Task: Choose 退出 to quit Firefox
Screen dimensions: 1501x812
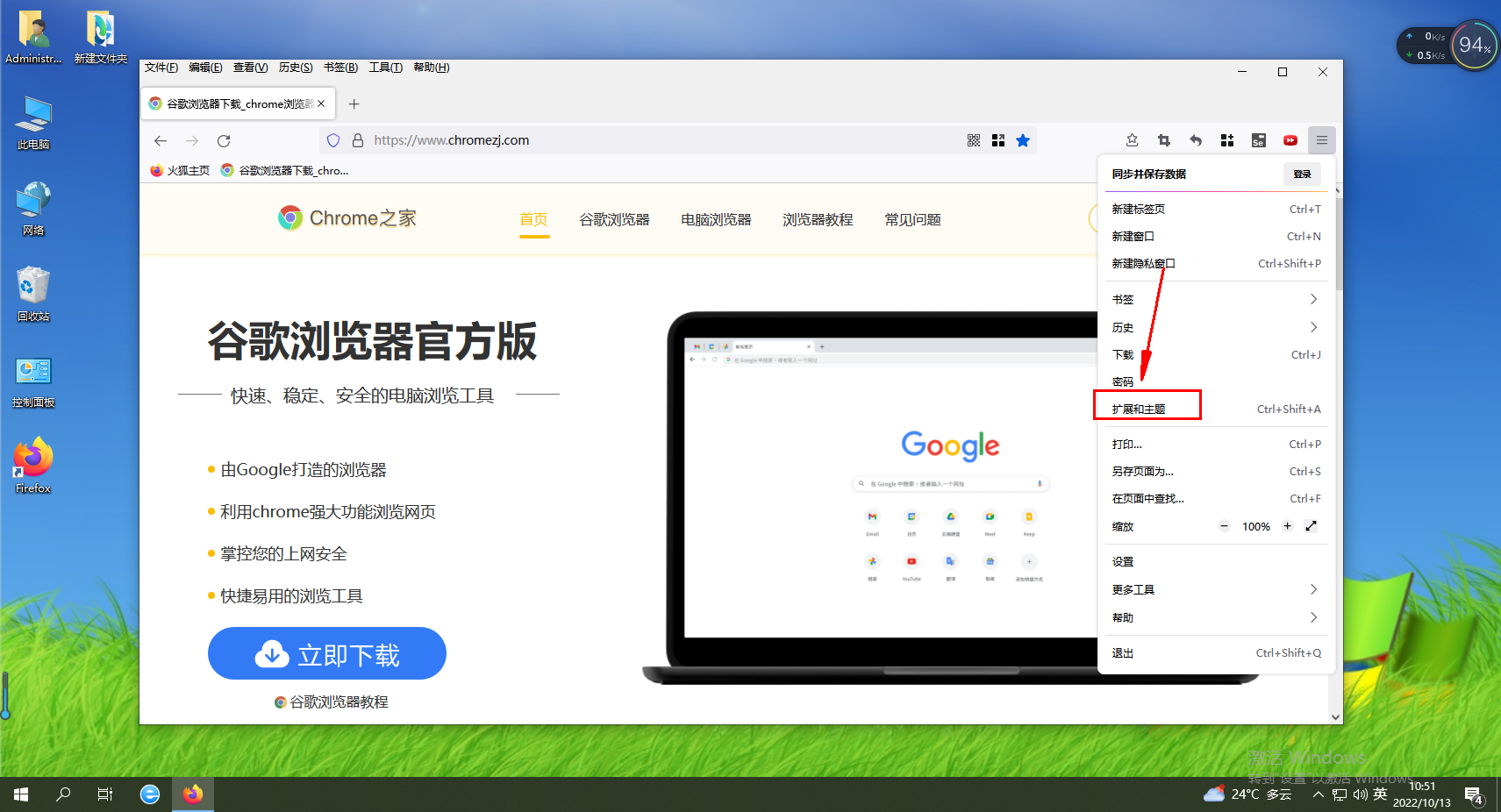Action: pos(1216,652)
